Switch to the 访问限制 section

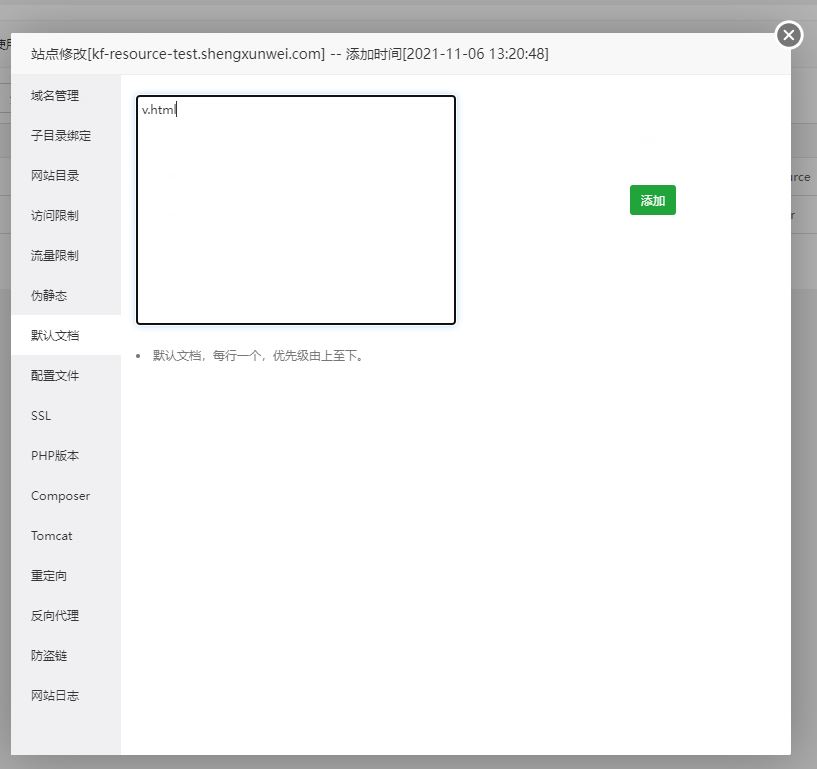pyautogui.click(x=55, y=215)
